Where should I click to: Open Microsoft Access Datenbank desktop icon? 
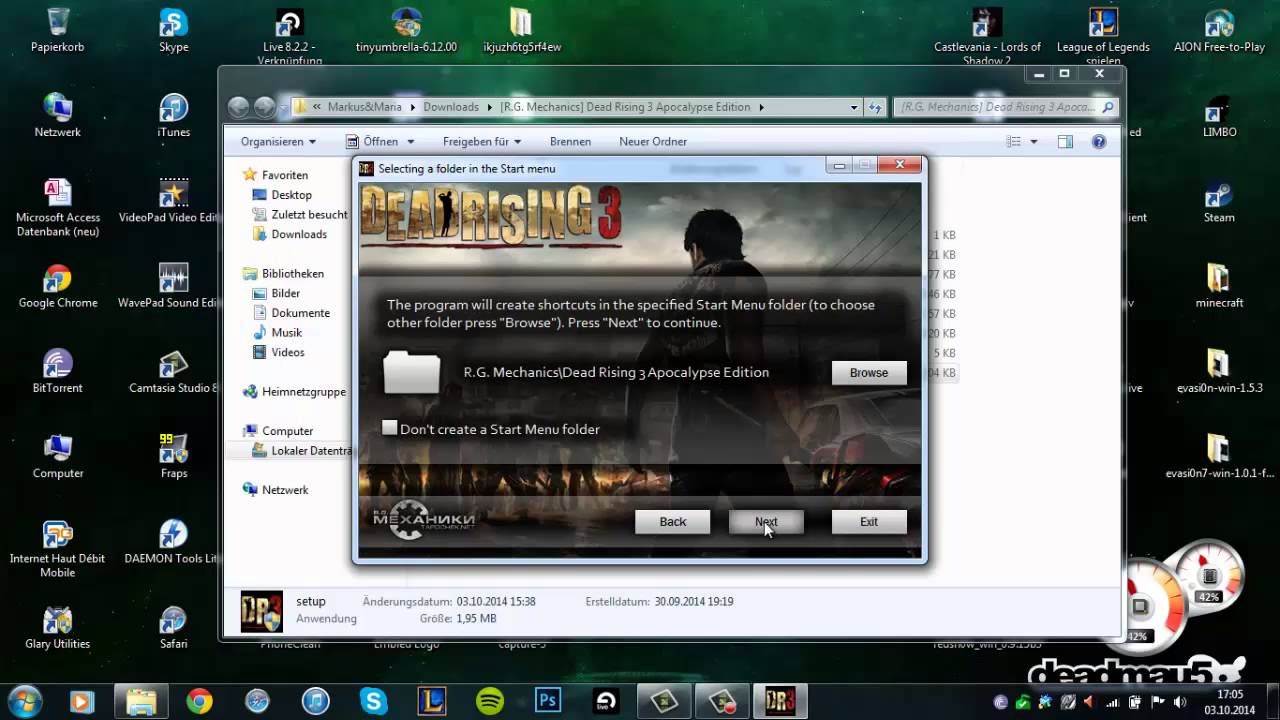pyautogui.click(x=58, y=207)
